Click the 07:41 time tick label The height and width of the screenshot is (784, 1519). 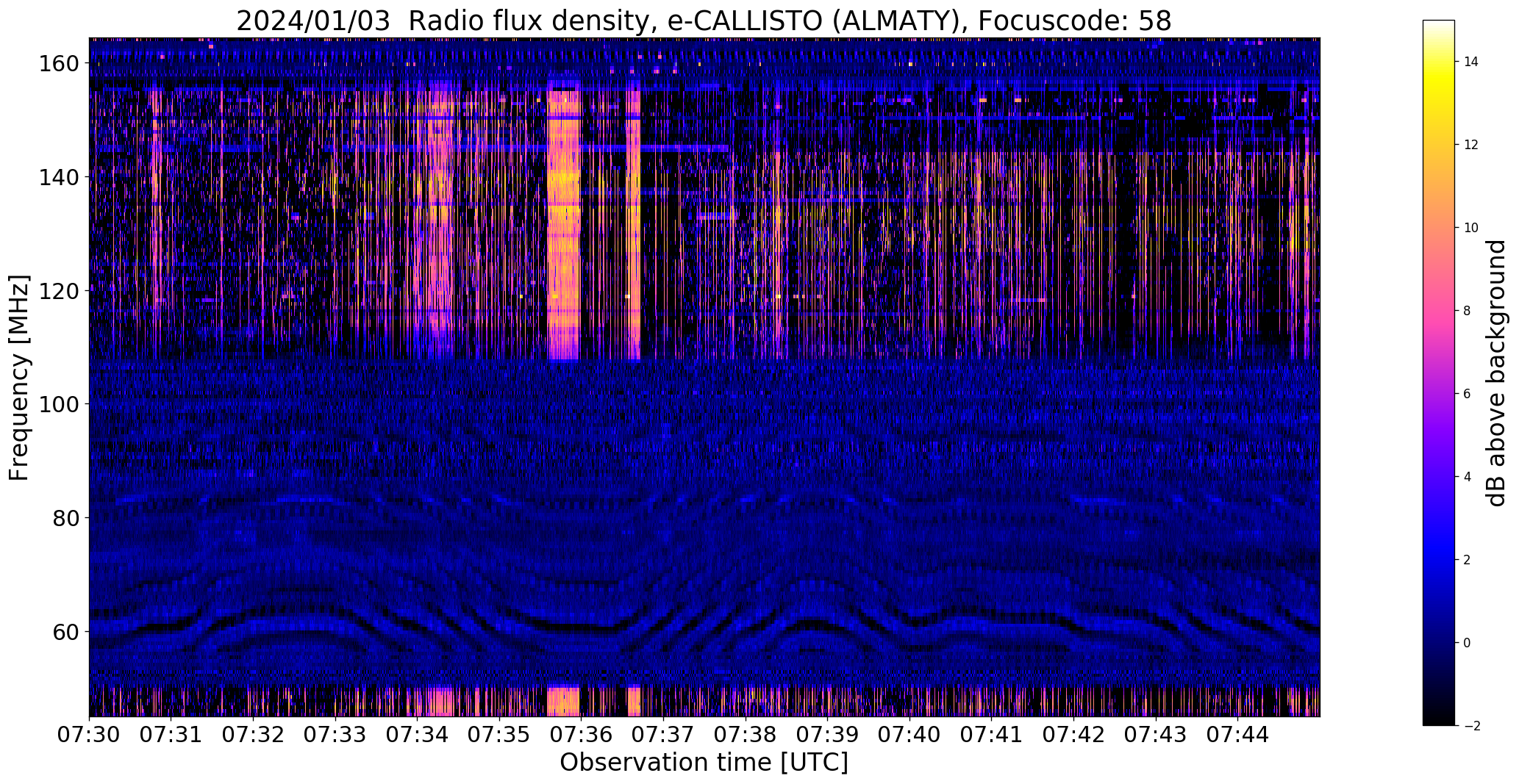click(x=991, y=734)
